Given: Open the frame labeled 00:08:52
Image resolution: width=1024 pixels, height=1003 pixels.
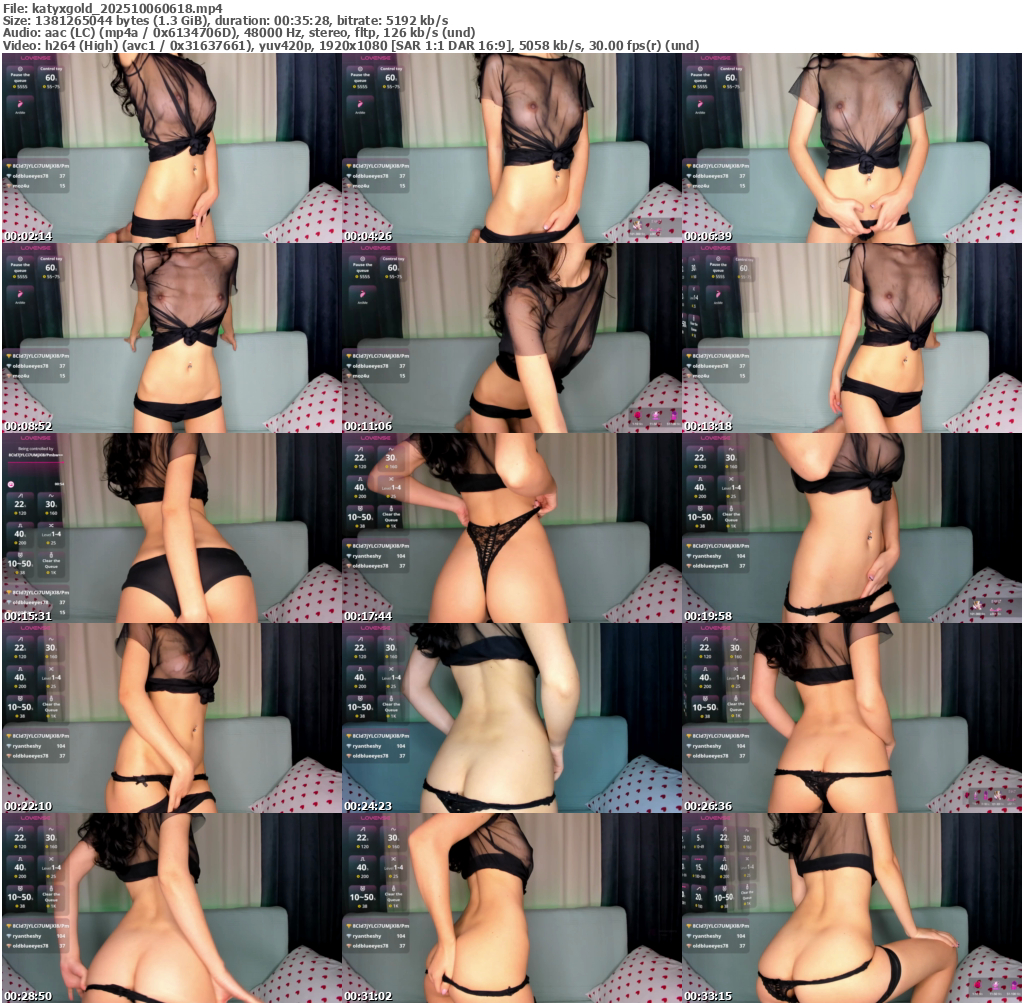Looking at the screenshot, I should pos(171,338).
